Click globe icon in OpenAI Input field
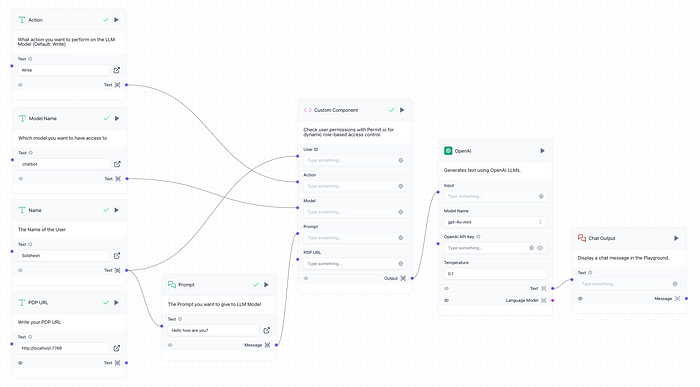This screenshot has width=700, height=387. (x=541, y=196)
